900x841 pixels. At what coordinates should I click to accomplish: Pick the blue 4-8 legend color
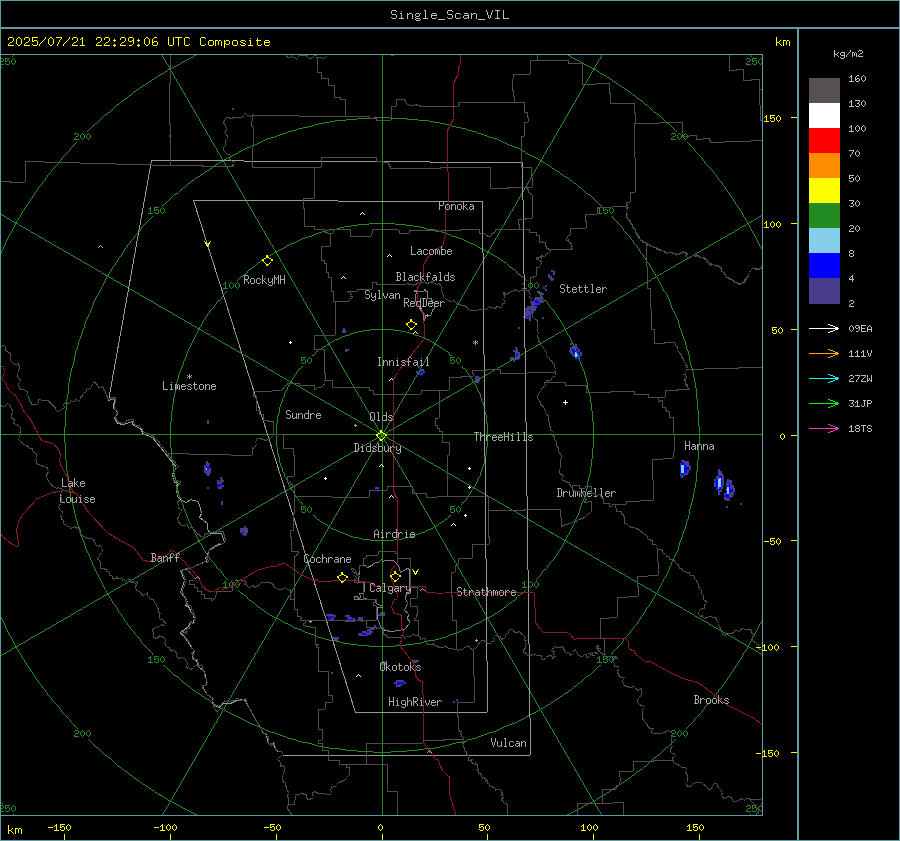point(824,266)
